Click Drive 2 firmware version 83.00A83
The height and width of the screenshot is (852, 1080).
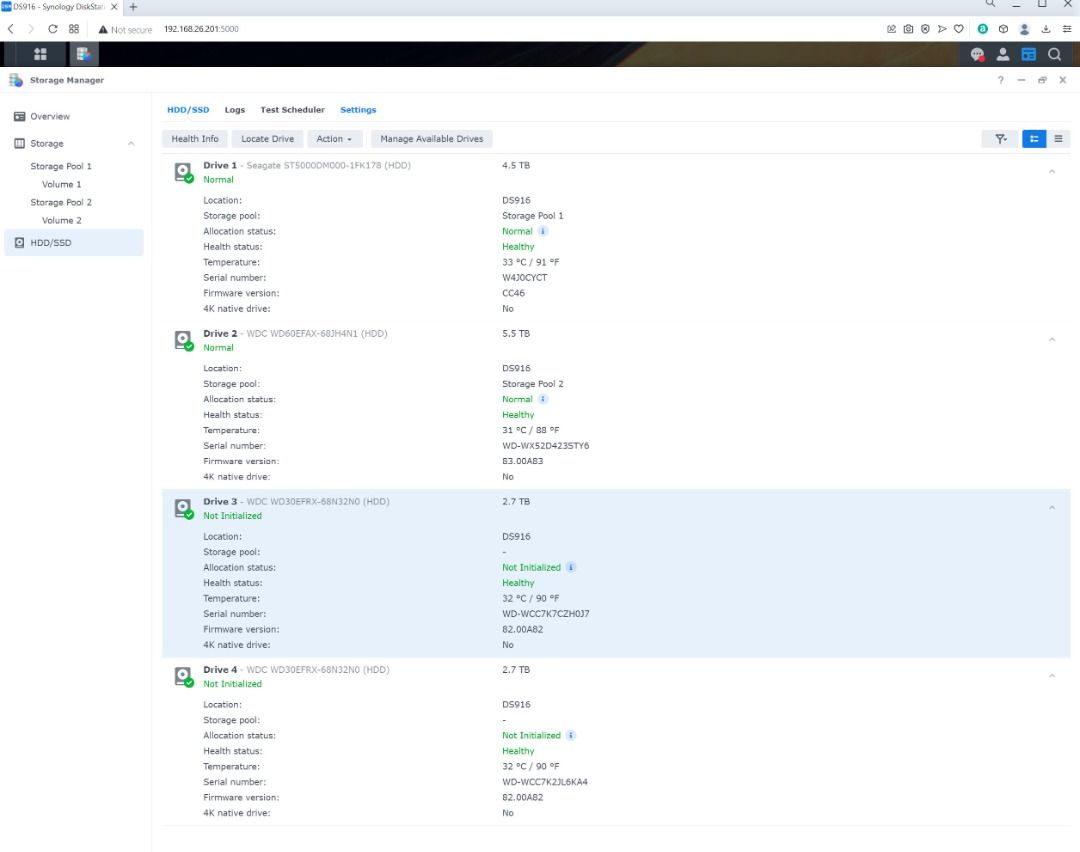click(x=522, y=461)
